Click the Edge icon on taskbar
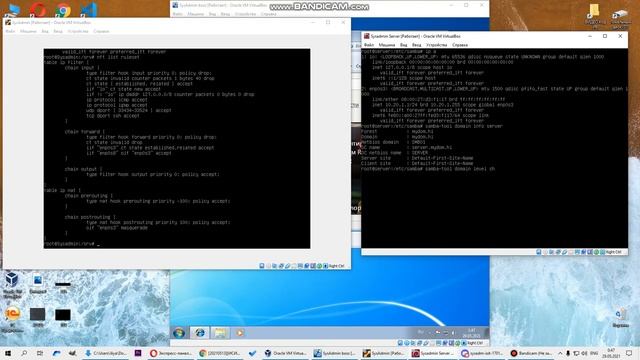 (x=56, y=353)
